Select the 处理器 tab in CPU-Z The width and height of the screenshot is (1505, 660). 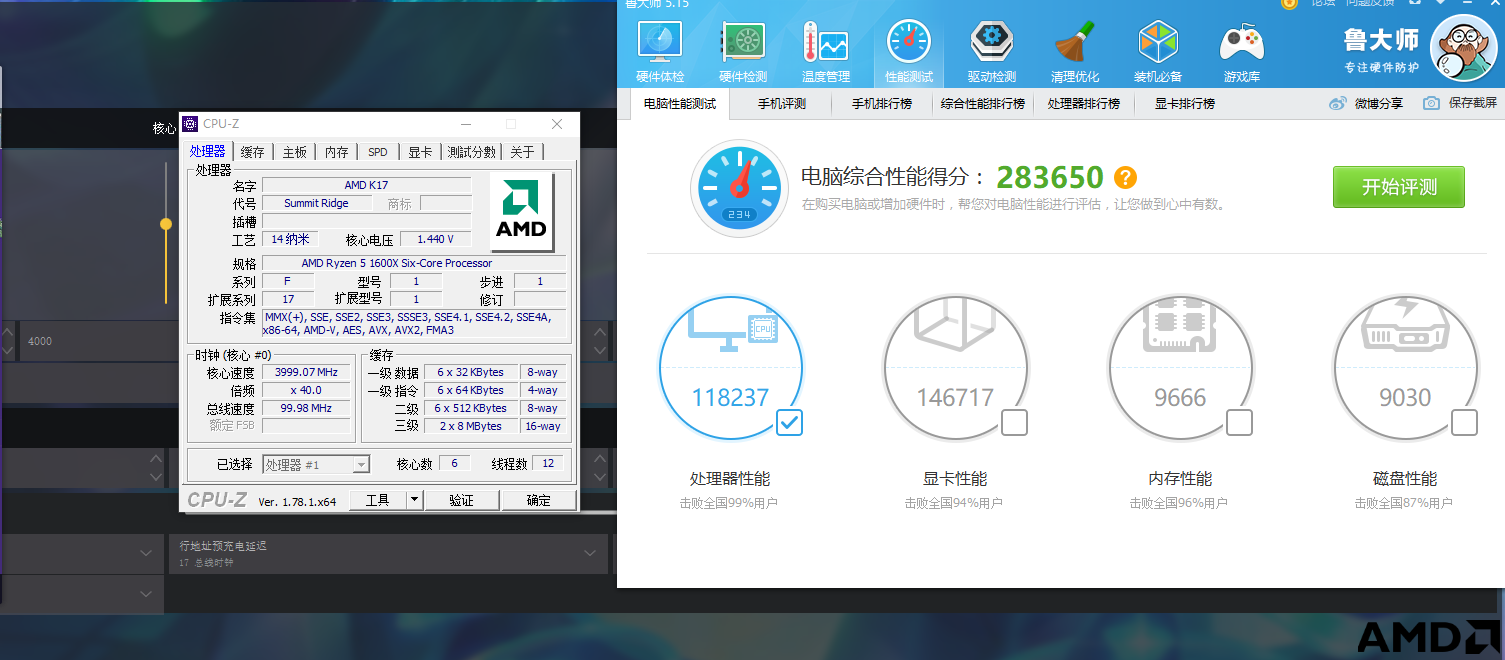click(x=208, y=151)
